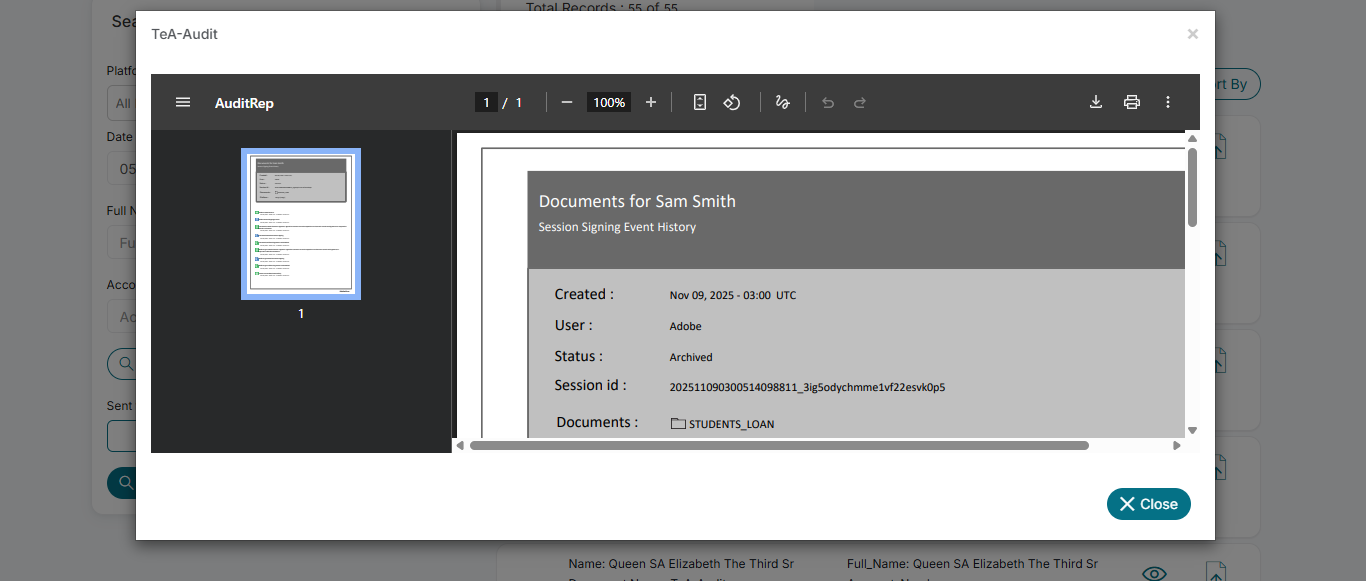This screenshot has width=1366, height=581.
Task: Click the vertical scrollbar up arrow
Action: click(1192, 138)
